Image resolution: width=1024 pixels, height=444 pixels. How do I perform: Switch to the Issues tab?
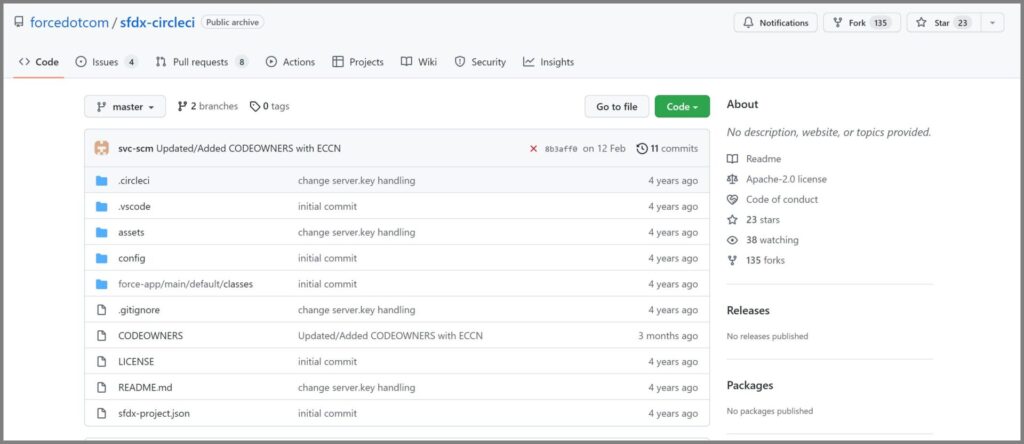[105, 62]
